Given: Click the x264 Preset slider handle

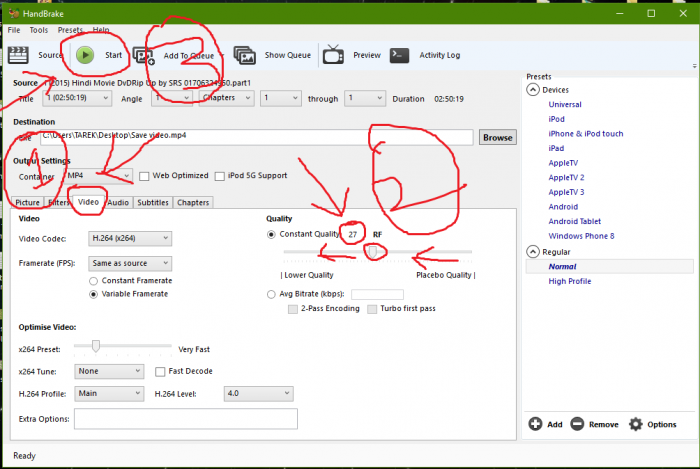Looking at the screenshot, I should 96,345.
